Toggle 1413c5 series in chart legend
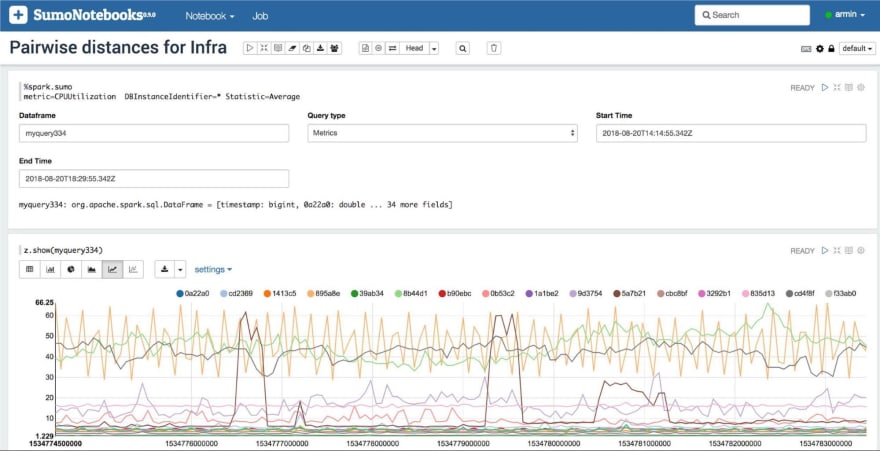 pos(280,293)
